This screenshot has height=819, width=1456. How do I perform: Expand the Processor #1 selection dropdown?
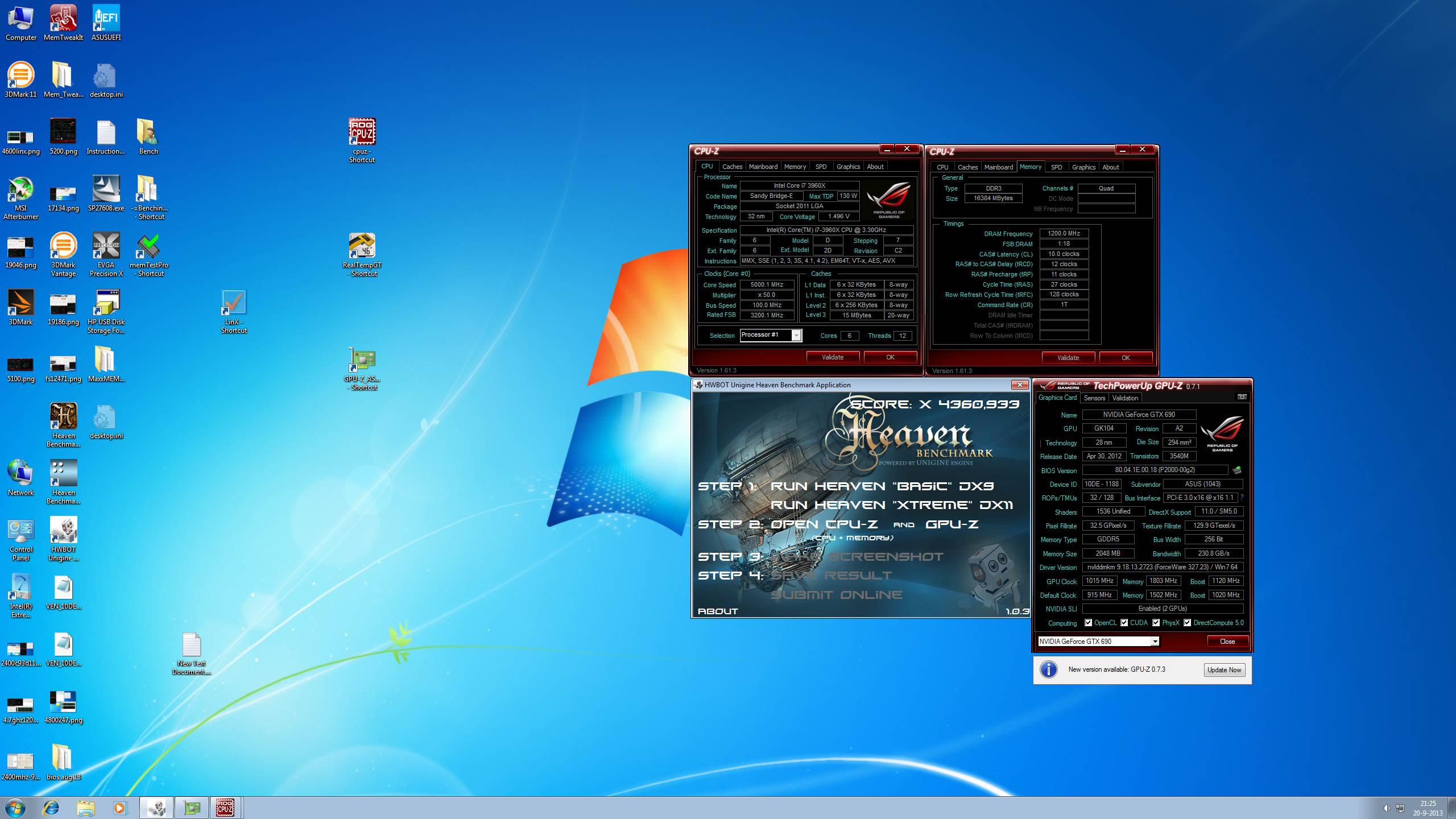(x=796, y=336)
